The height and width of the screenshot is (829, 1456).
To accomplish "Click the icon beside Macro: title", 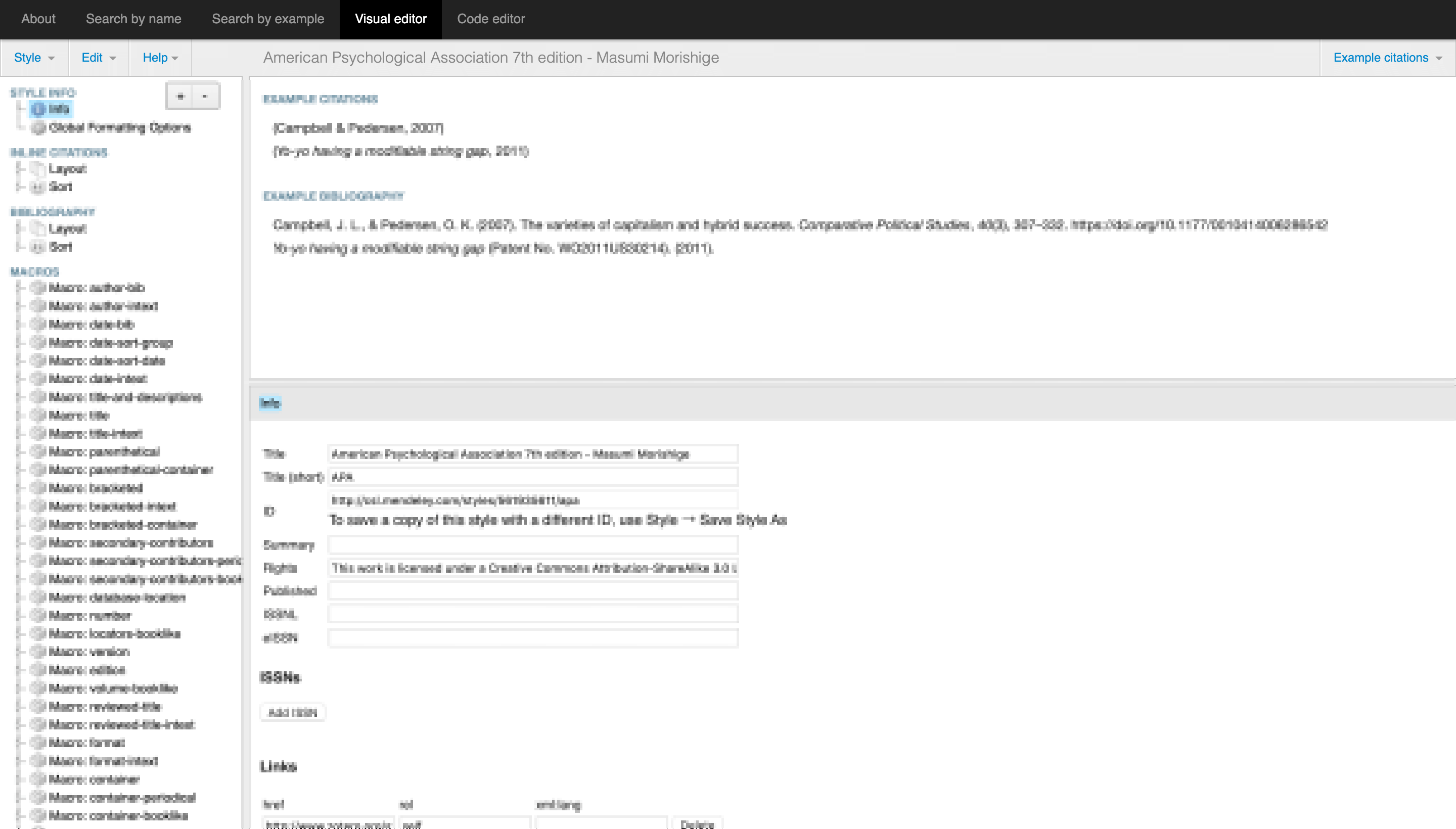I will [38, 416].
